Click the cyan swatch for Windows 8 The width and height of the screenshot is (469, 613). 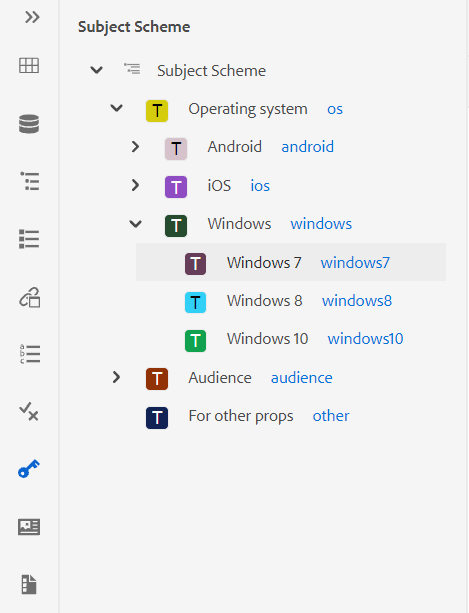(195, 302)
